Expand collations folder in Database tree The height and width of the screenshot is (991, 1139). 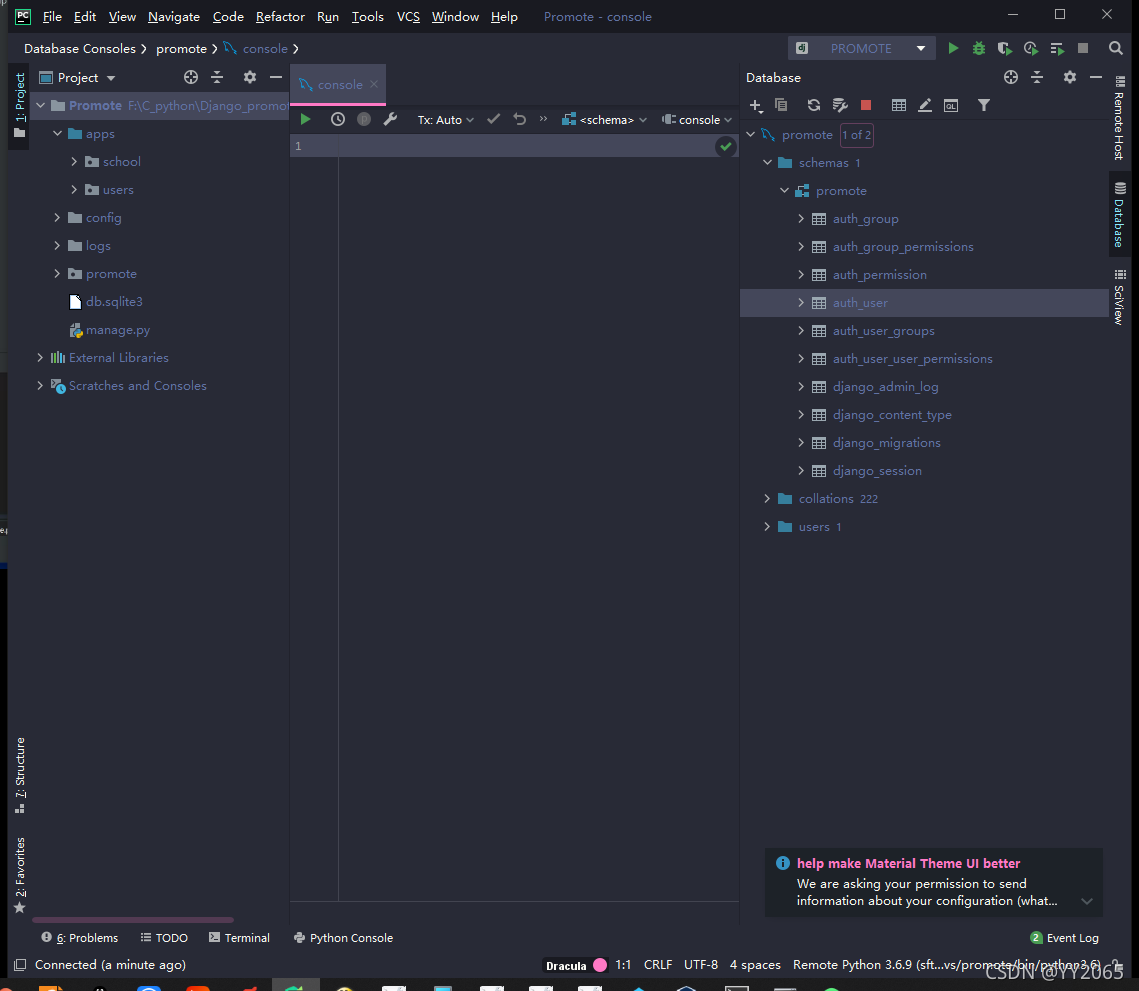[767, 498]
